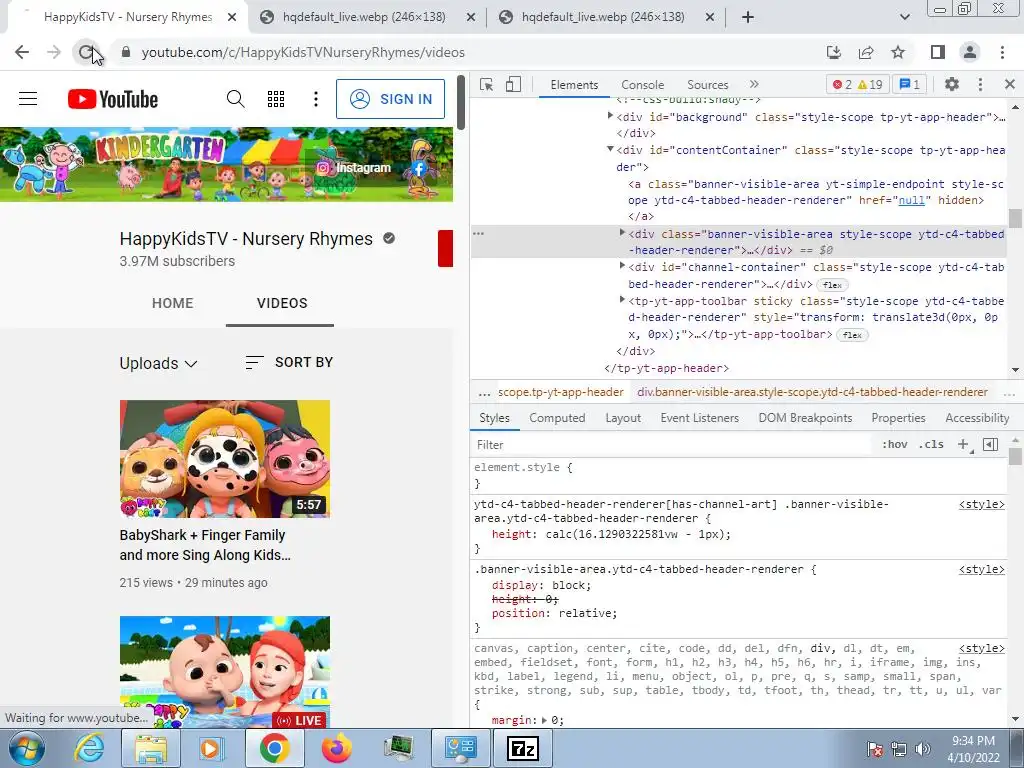
Task: Open the Chrome profile avatar
Action: [970, 52]
